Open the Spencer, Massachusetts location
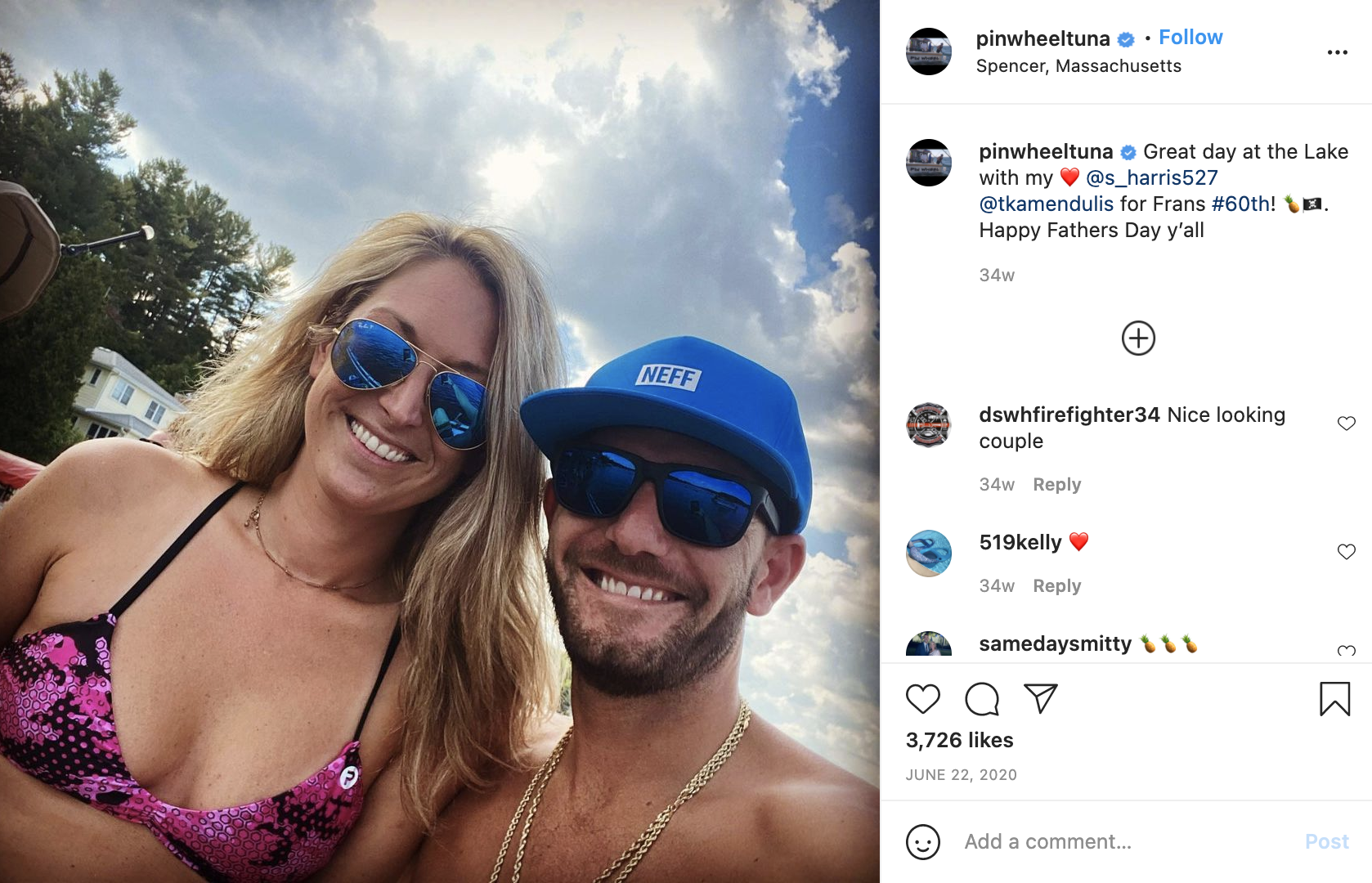Image resolution: width=1372 pixels, height=883 pixels. pos(1078,66)
